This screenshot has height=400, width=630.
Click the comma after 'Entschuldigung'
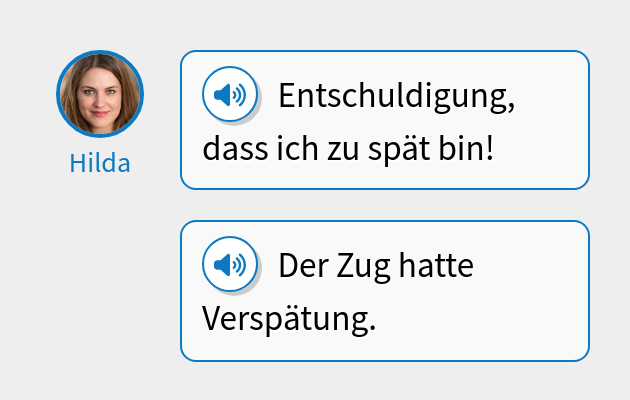pyautogui.click(x=512, y=105)
